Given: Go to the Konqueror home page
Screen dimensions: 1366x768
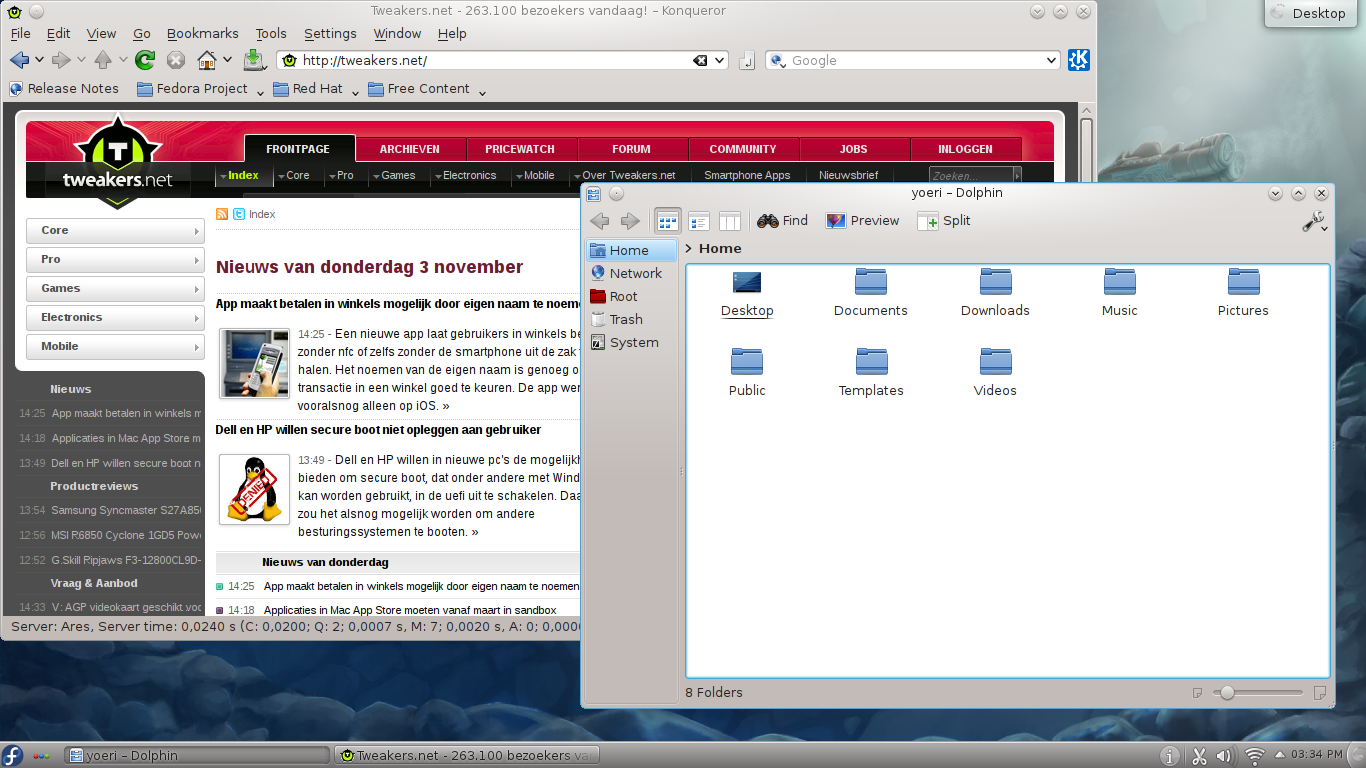Looking at the screenshot, I should [207, 60].
